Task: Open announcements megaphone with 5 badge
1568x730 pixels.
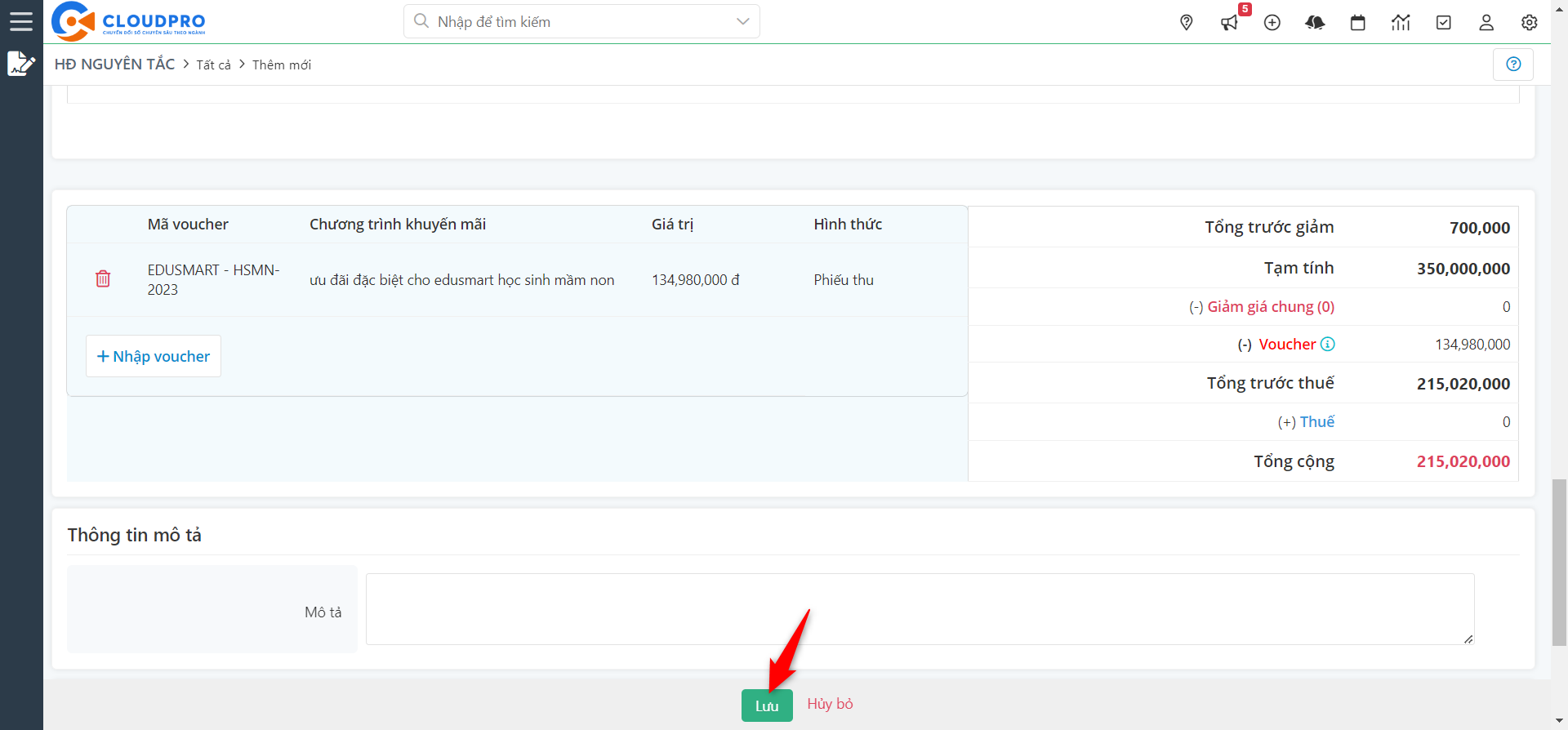Action: 1230,23
